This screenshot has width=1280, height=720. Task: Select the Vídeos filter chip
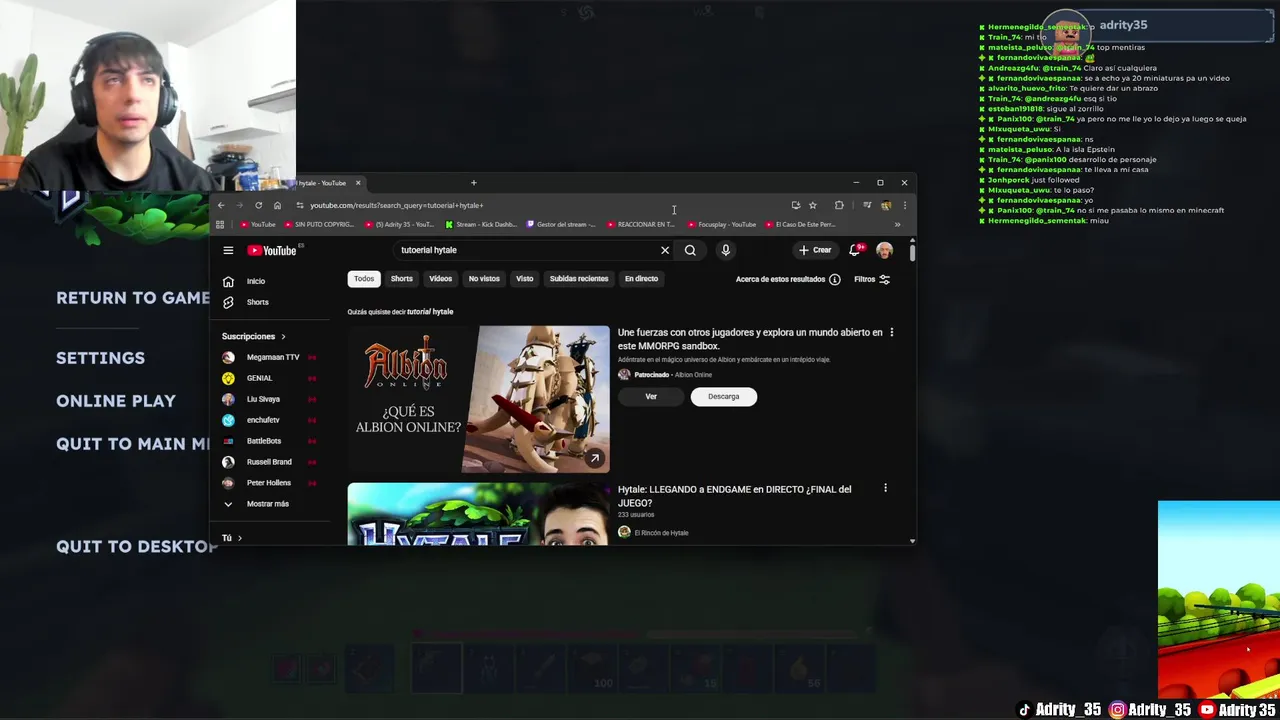tap(441, 279)
